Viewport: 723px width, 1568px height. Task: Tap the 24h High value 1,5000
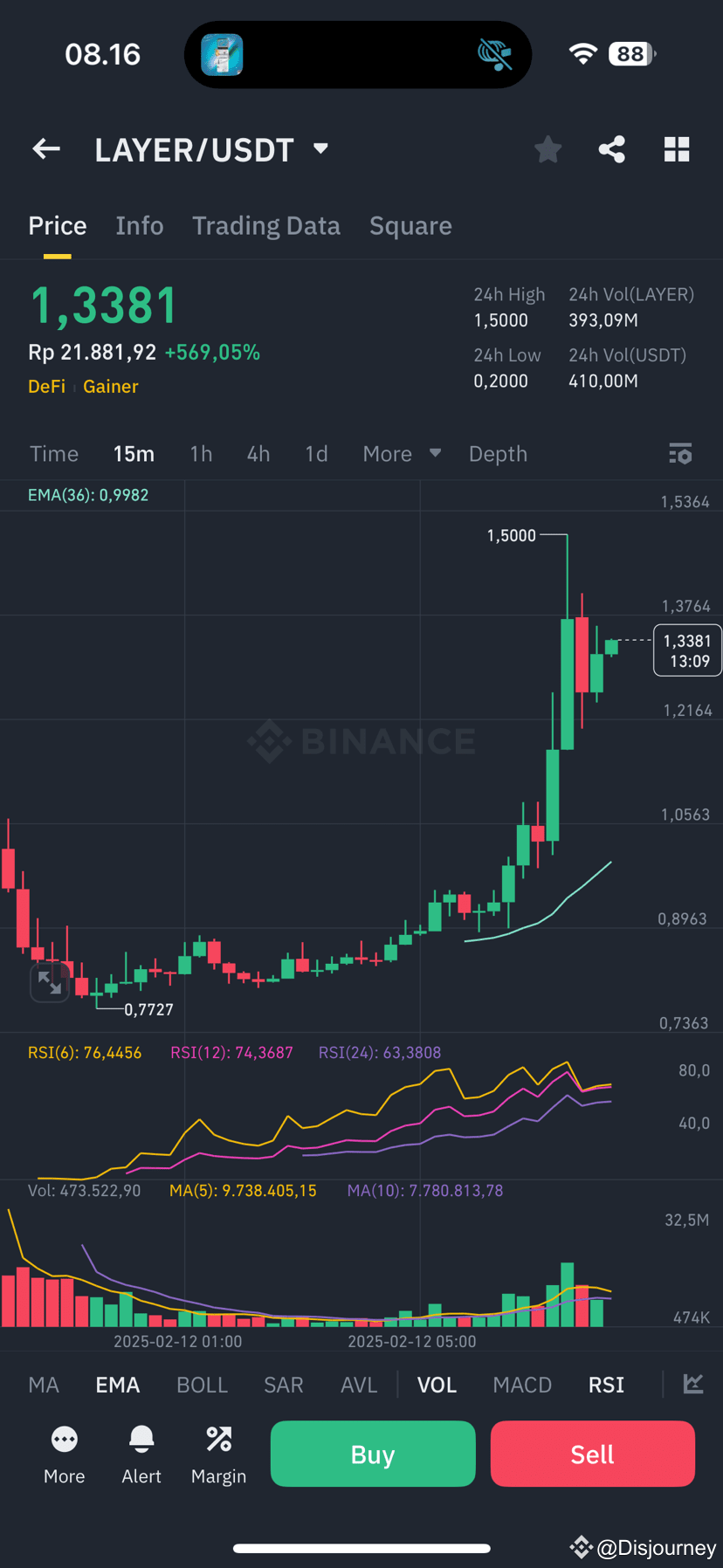pos(501,320)
